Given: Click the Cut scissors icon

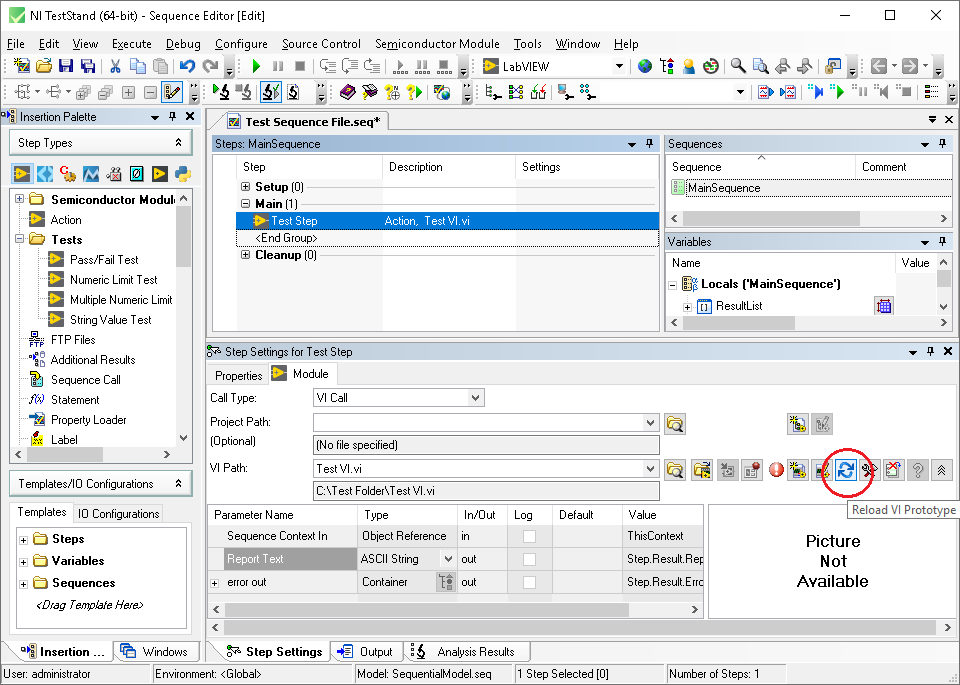Looking at the screenshot, I should tap(115, 66).
